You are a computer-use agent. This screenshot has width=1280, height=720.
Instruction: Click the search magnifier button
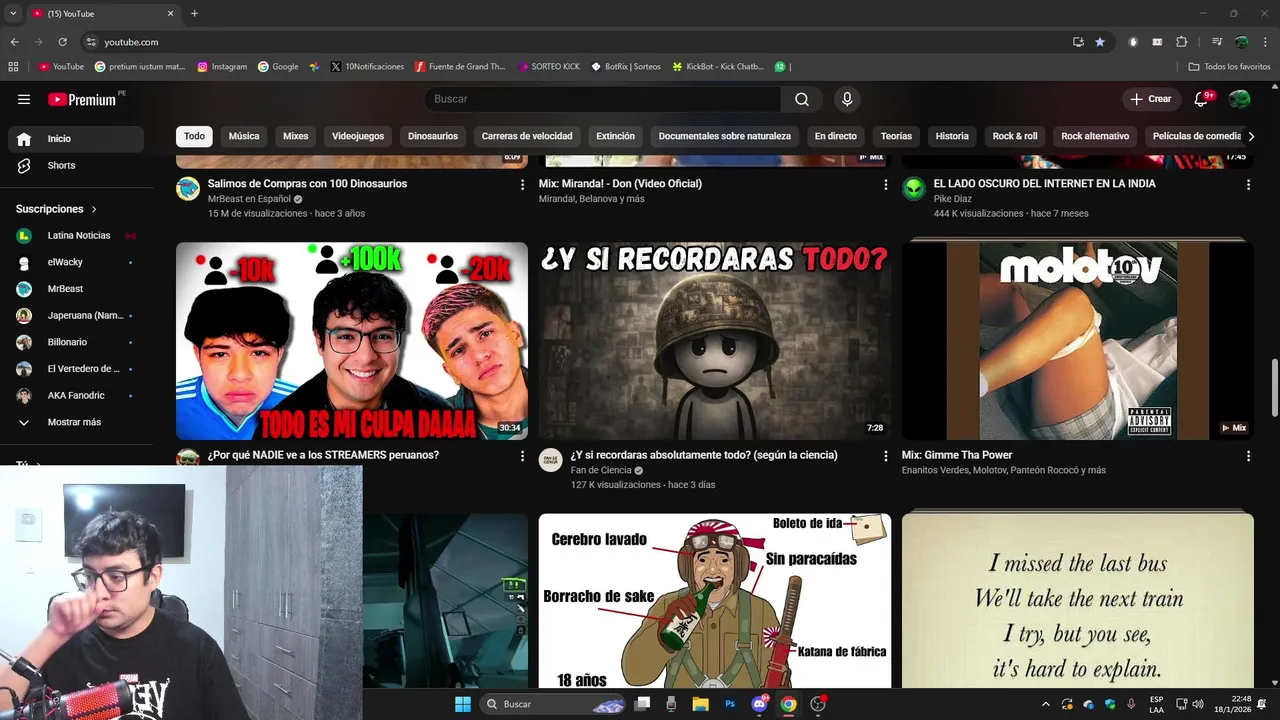802,99
